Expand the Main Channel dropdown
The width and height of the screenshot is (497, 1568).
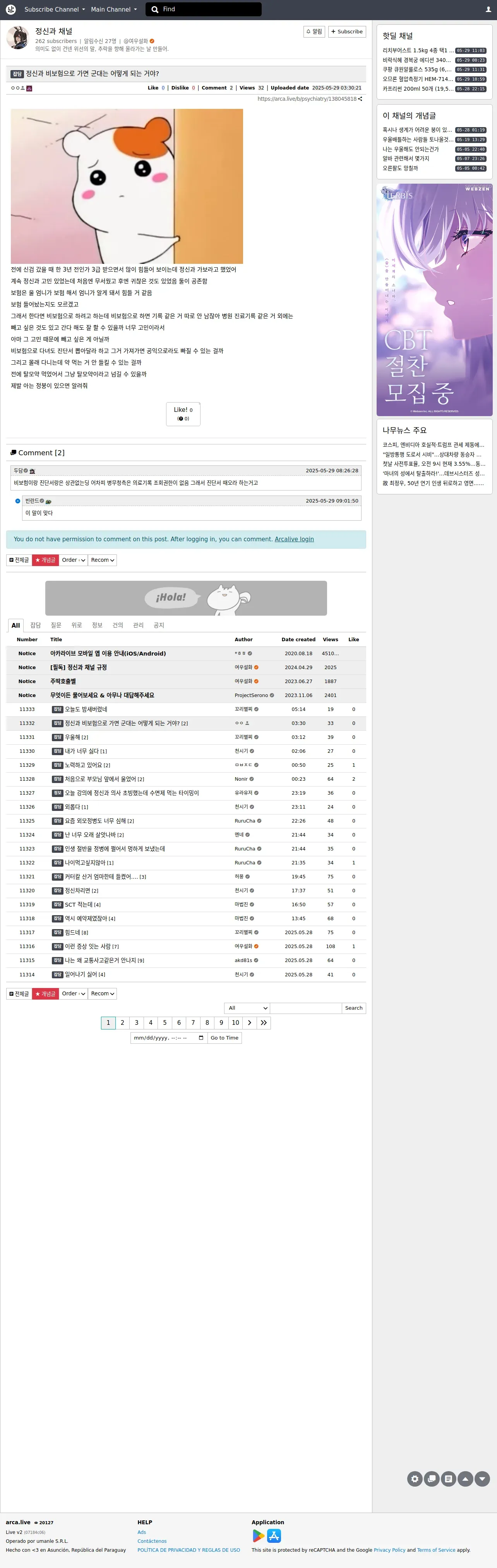(114, 9)
